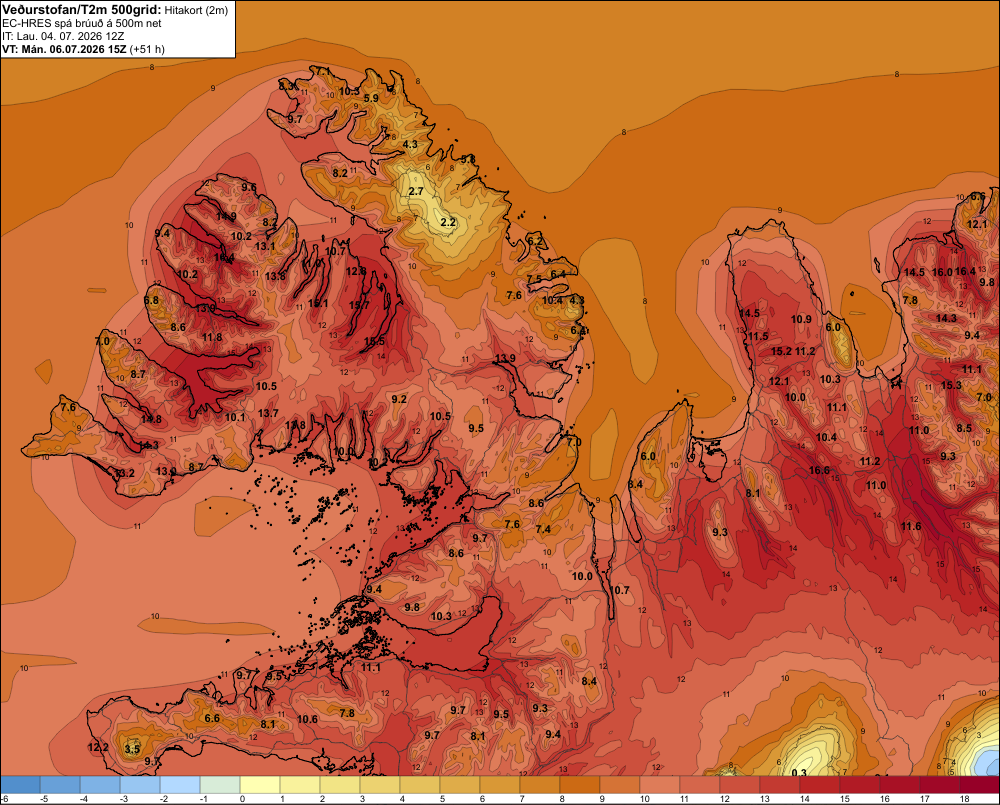Click the legend label -3
This screenshot has width=1000, height=805.
(x=124, y=799)
